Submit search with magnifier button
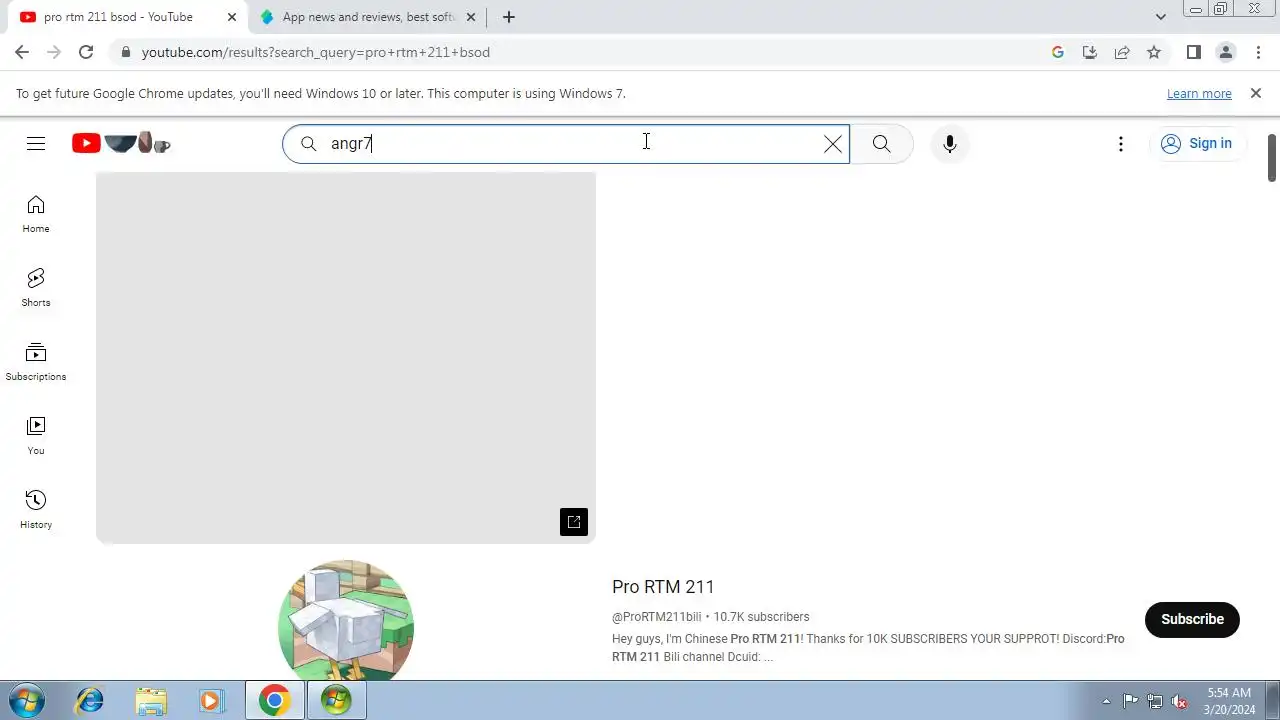Image resolution: width=1280 pixels, height=720 pixels. (x=881, y=144)
